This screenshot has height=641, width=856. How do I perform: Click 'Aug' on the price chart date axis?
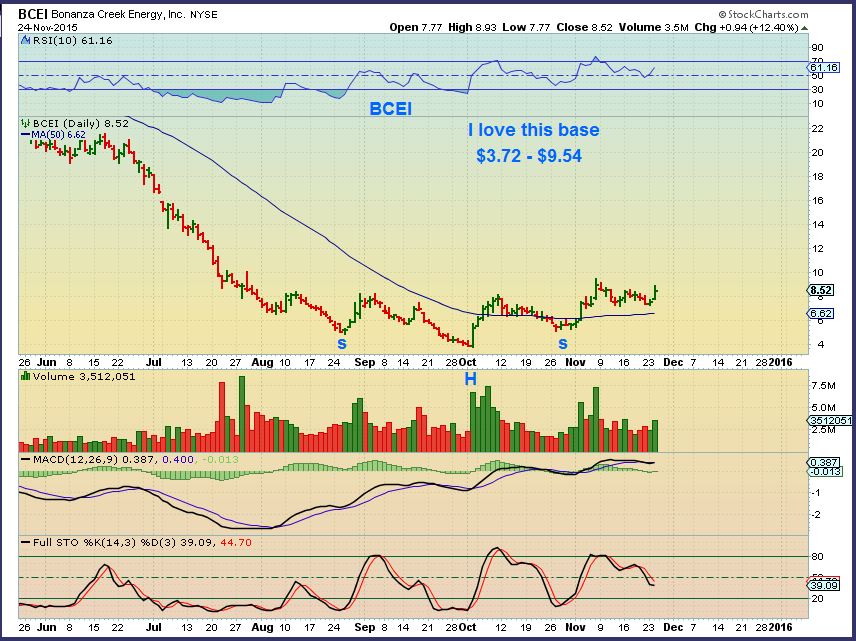click(263, 362)
